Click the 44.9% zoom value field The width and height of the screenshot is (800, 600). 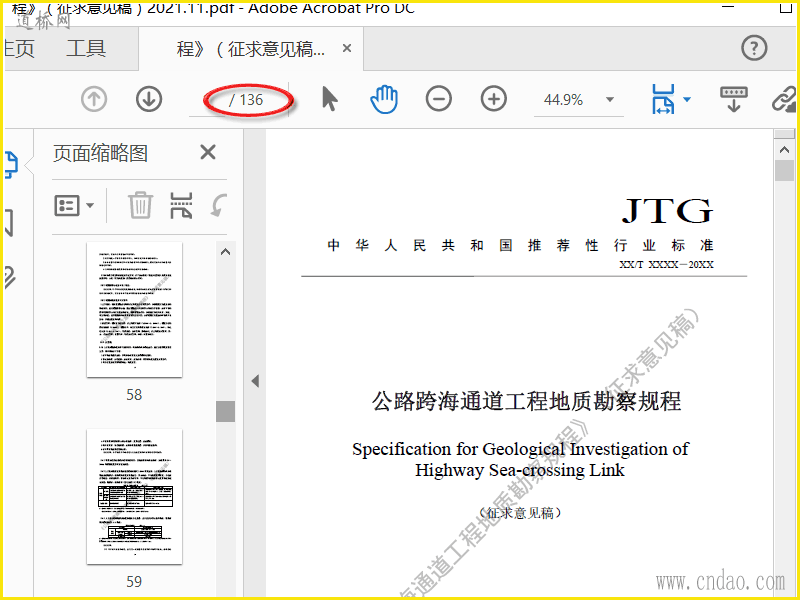point(563,99)
